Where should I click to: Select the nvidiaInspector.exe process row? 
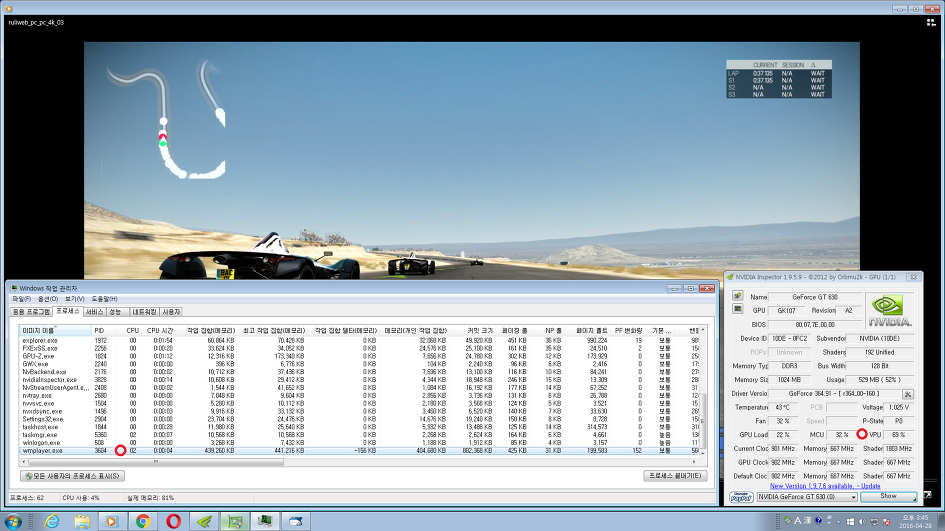pyautogui.click(x=359, y=380)
